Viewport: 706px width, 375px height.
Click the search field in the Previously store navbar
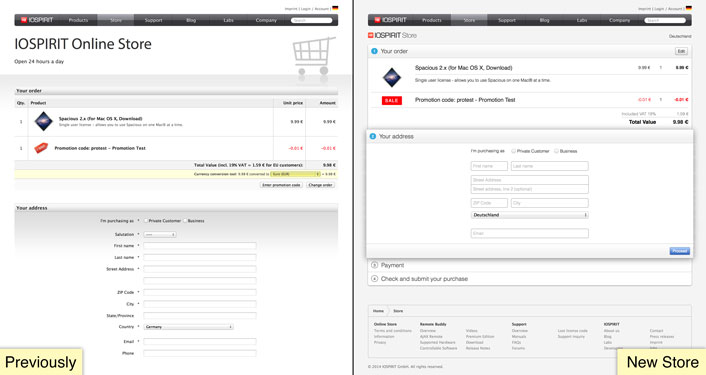(312, 20)
